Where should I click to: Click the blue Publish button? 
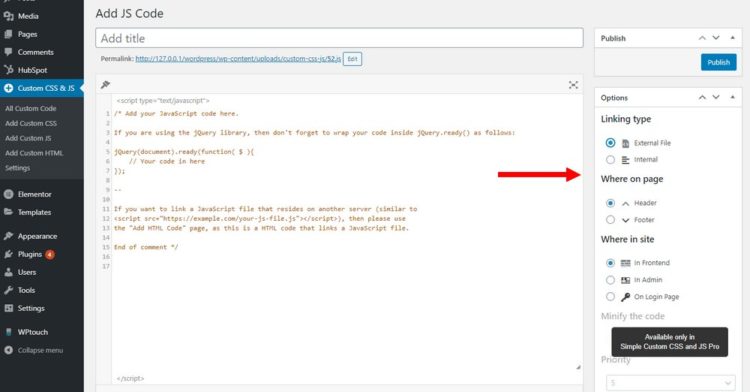pos(718,62)
